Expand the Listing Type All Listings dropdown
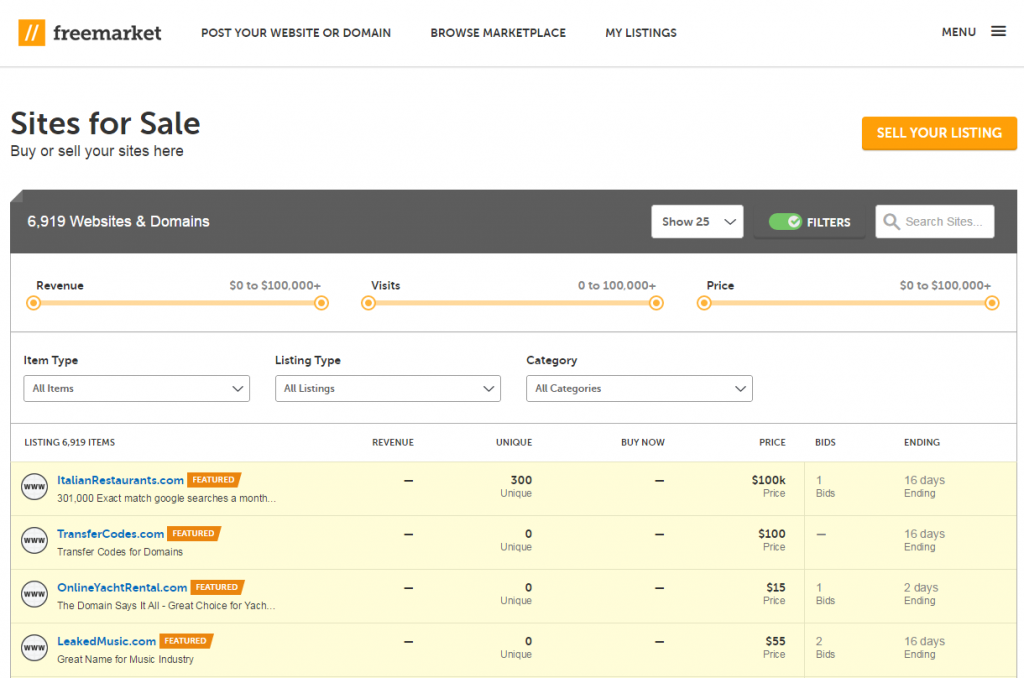 click(x=388, y=389)
